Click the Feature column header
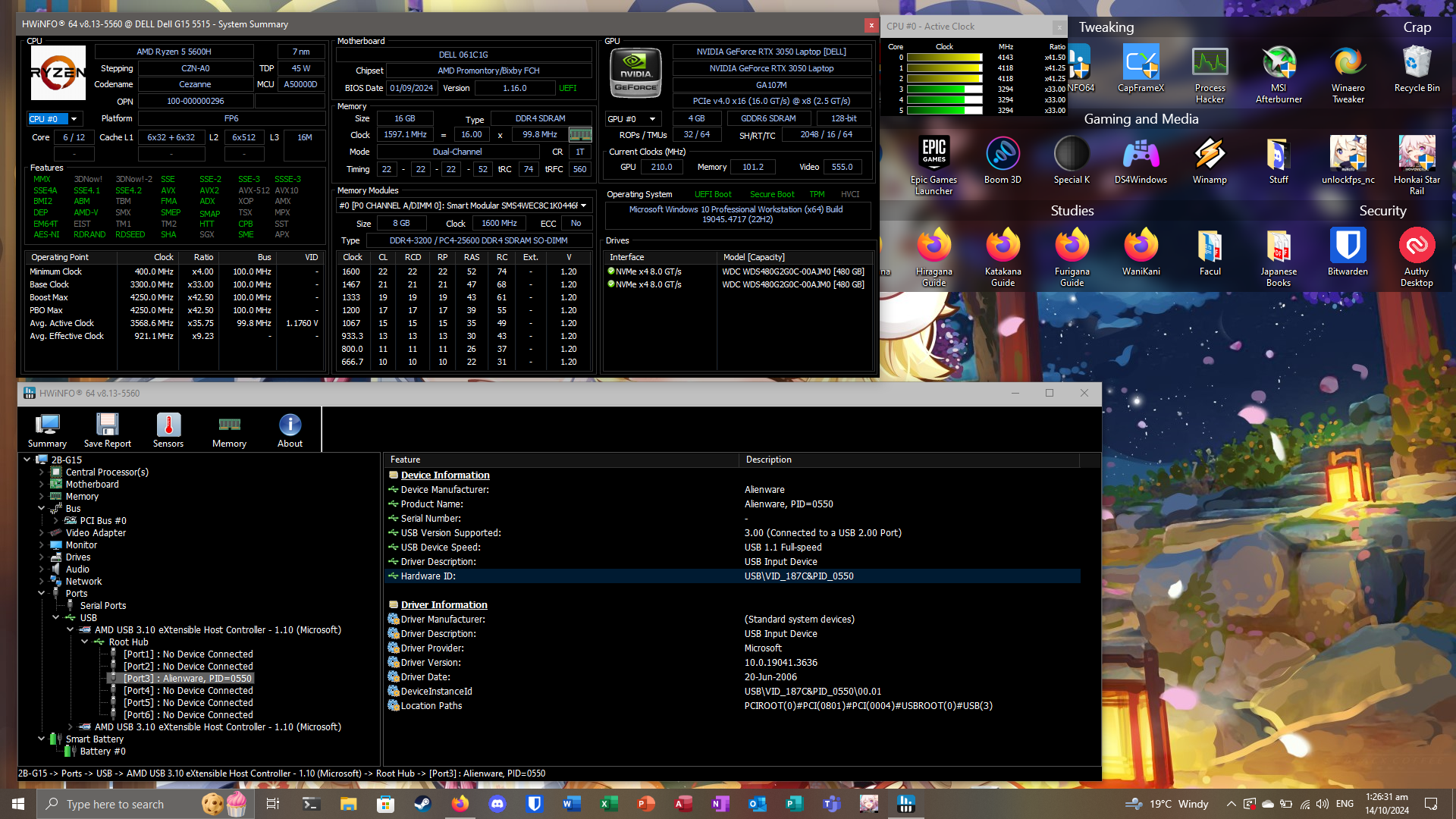 (561, 460)
